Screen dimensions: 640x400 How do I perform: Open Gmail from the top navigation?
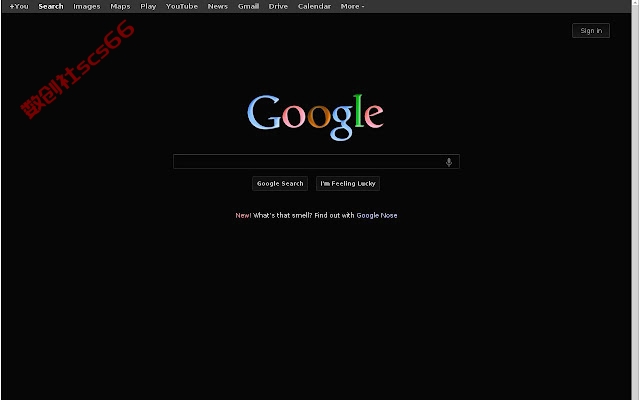(249, 7)
